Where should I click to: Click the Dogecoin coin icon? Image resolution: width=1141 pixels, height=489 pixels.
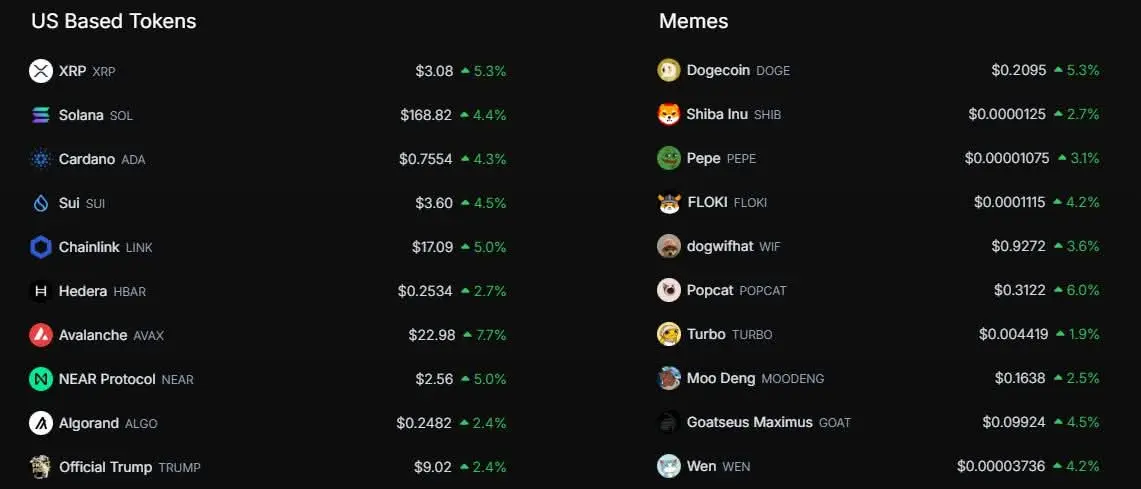click(669, 71)
